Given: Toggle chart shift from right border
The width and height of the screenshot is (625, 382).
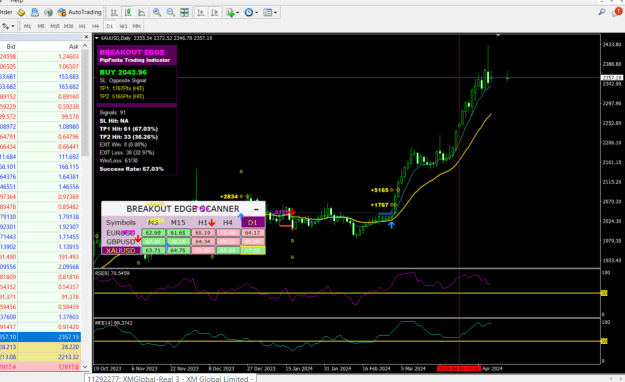Looking at the screenshot, I should pos(214,13).
